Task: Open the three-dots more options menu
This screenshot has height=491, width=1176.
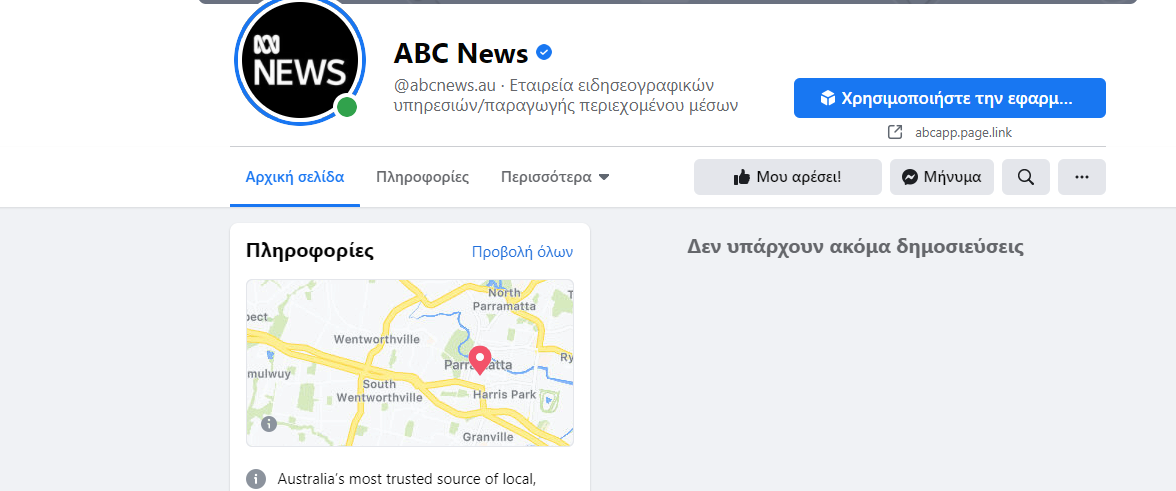Action: coord(1081,177)
